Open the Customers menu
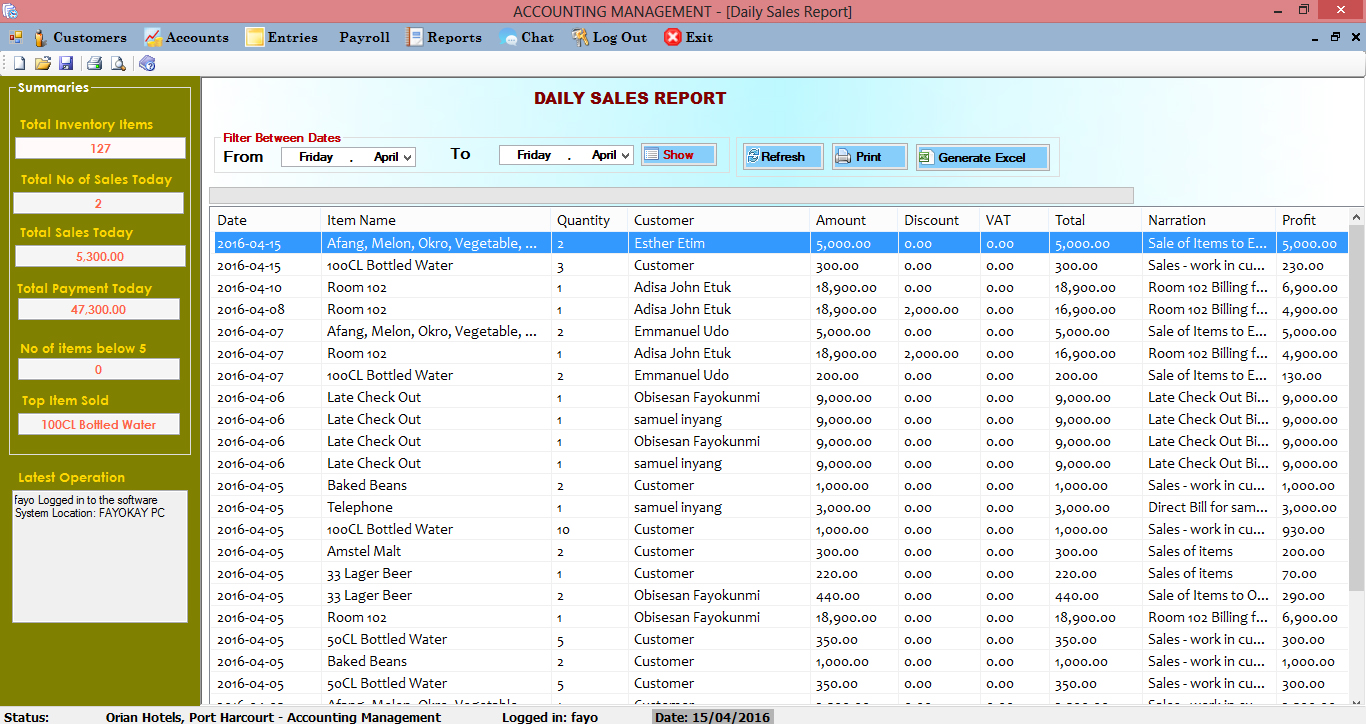 (x=80, y=37)
